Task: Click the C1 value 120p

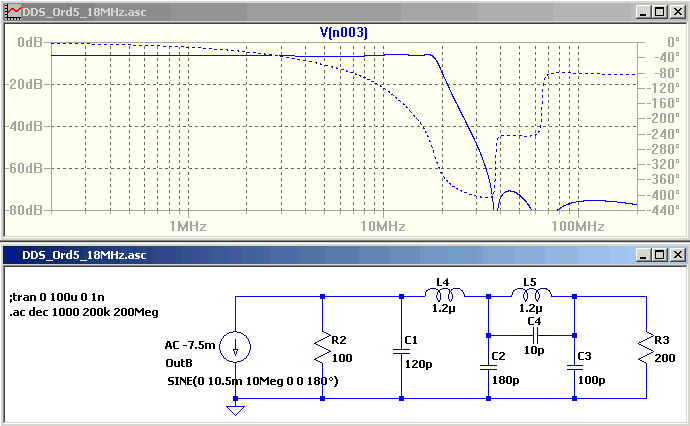Action: pyautogui.click(x=418, y=364)
